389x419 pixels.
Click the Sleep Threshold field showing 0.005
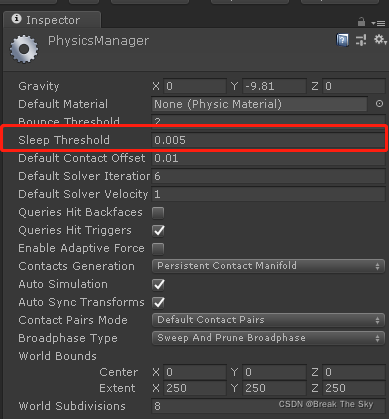coord(268,140)
